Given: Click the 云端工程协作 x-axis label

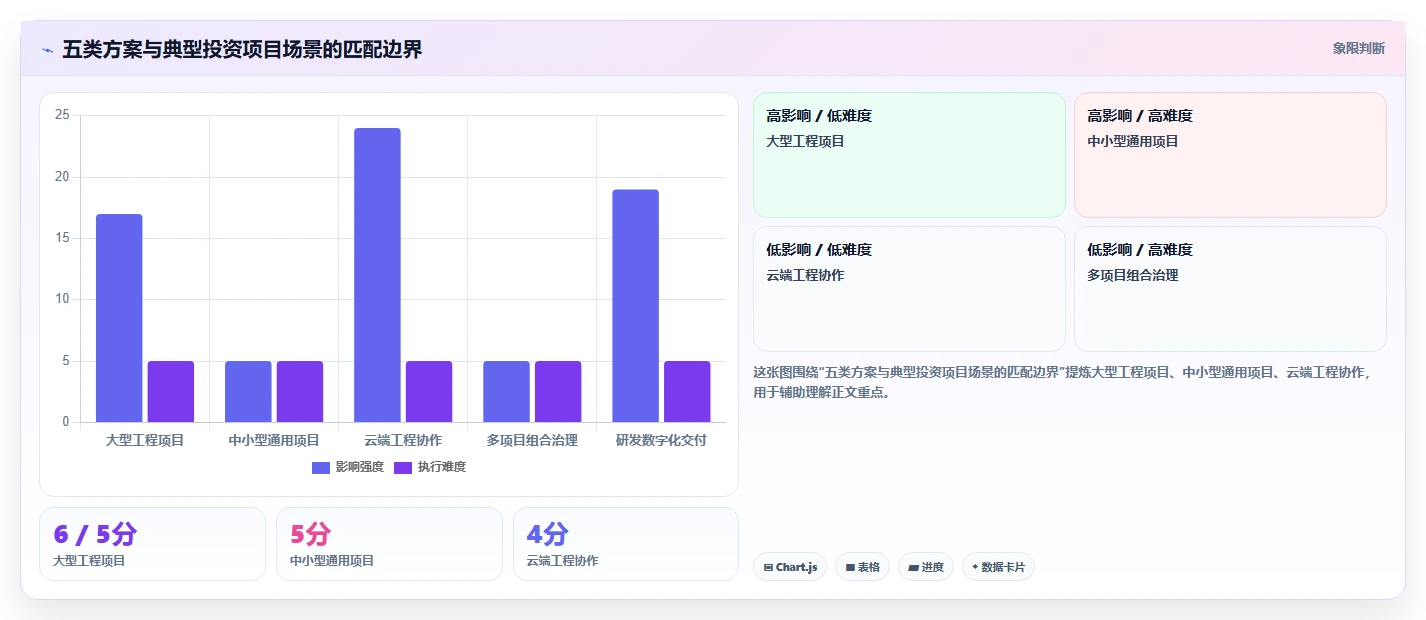Looking at the screenshot, I should pos(403,440).
